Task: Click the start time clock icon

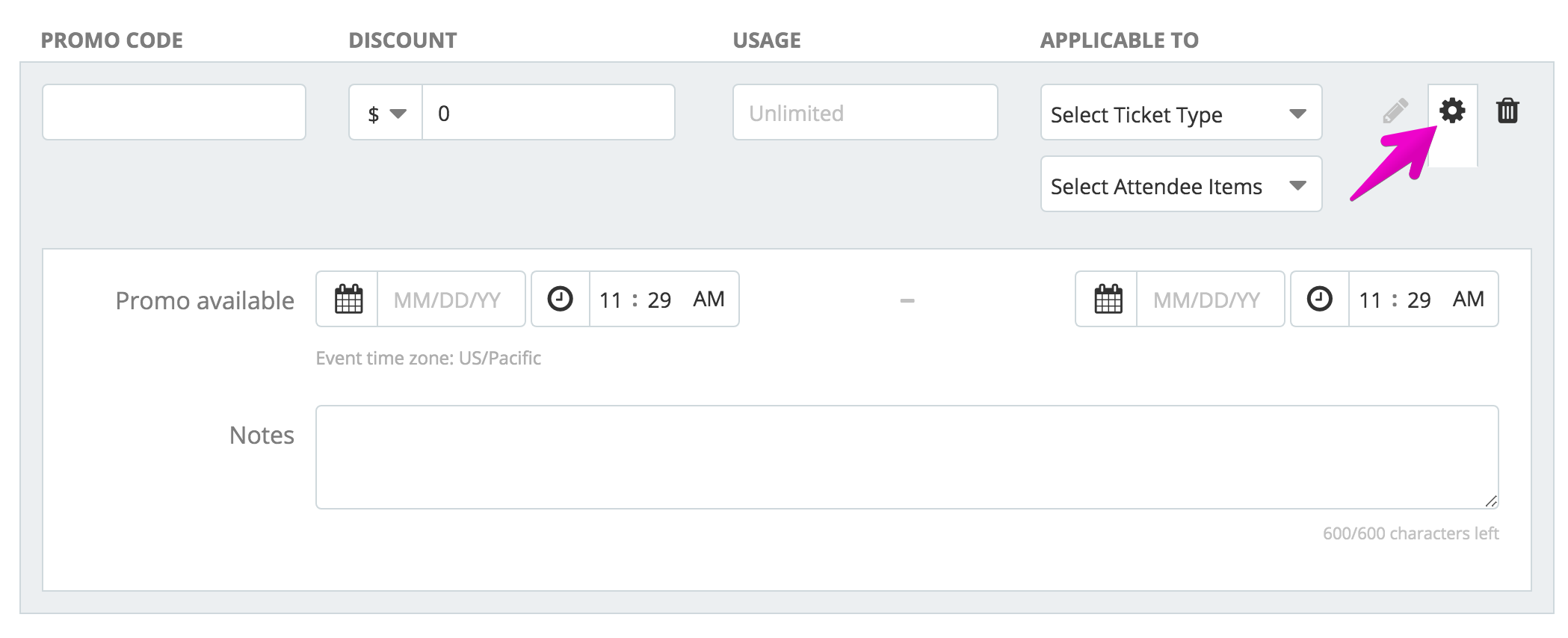Action: [560, 299]
